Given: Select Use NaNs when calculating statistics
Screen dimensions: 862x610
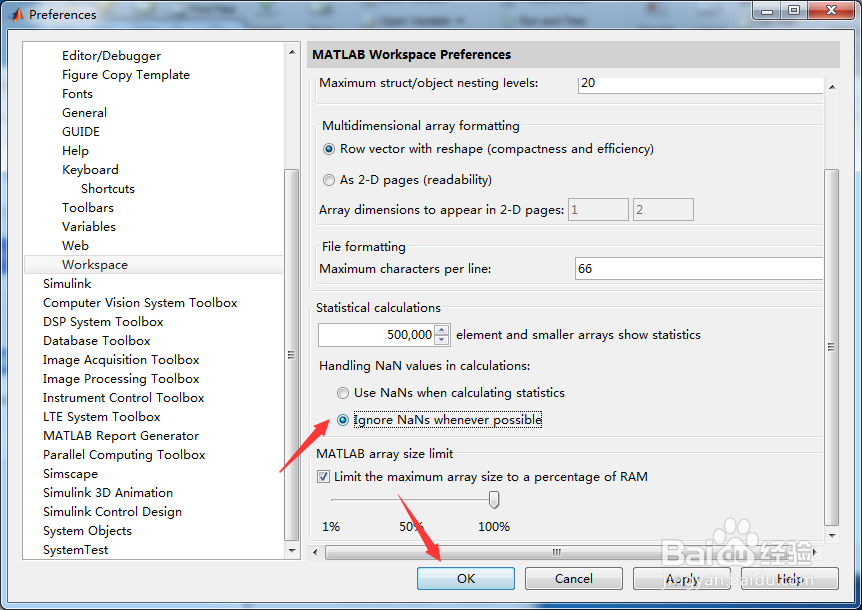Looking at the screenshot, I should [x=342, y=393].
